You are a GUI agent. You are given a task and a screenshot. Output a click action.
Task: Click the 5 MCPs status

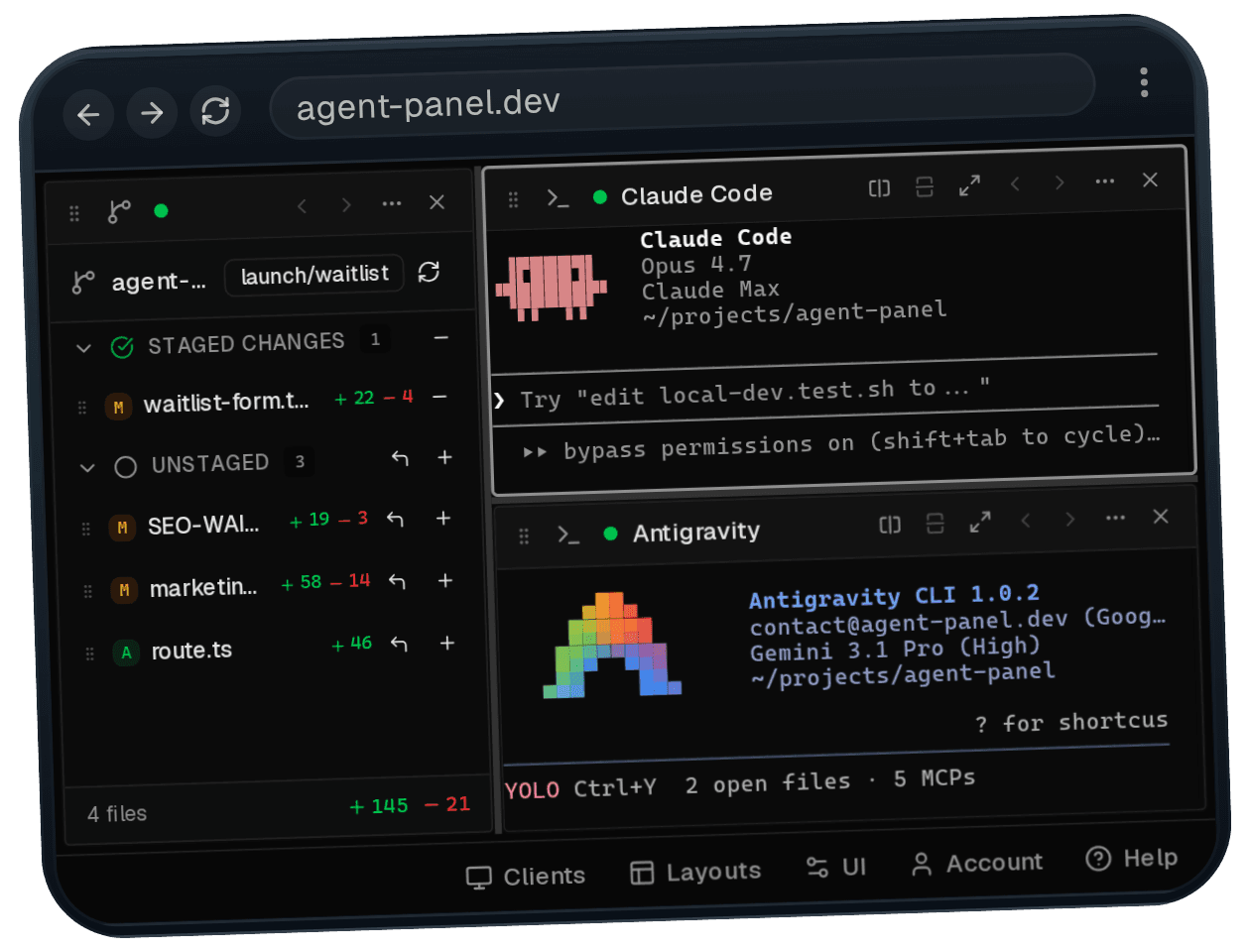point(934,778)
